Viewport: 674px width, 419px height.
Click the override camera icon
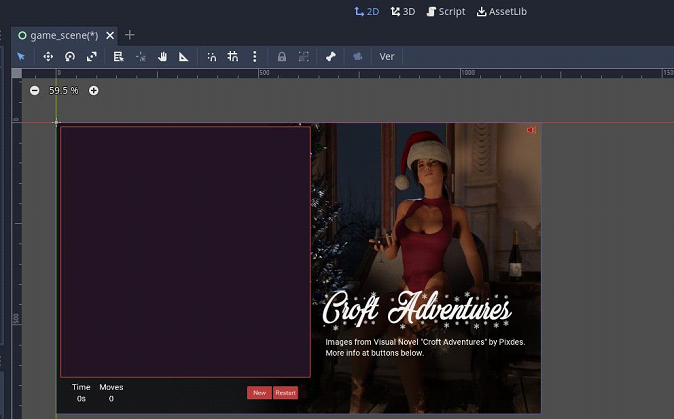click(x=358, y=56)
